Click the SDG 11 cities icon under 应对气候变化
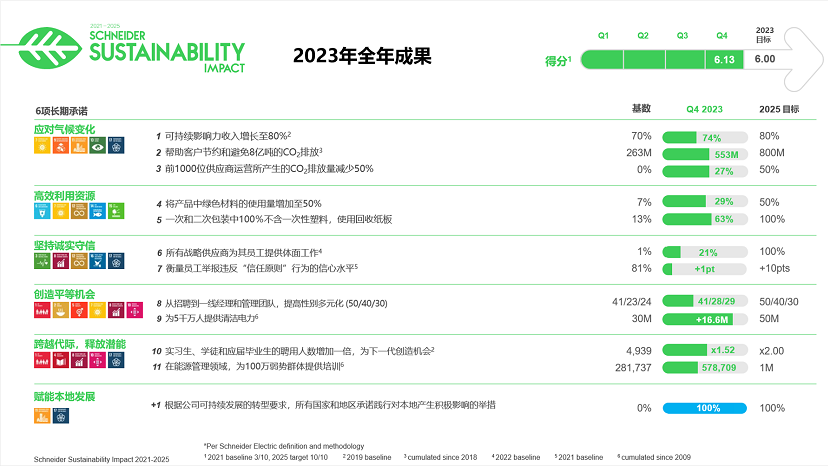The width and height of the screenshot is (828, 466). [79, 145]
